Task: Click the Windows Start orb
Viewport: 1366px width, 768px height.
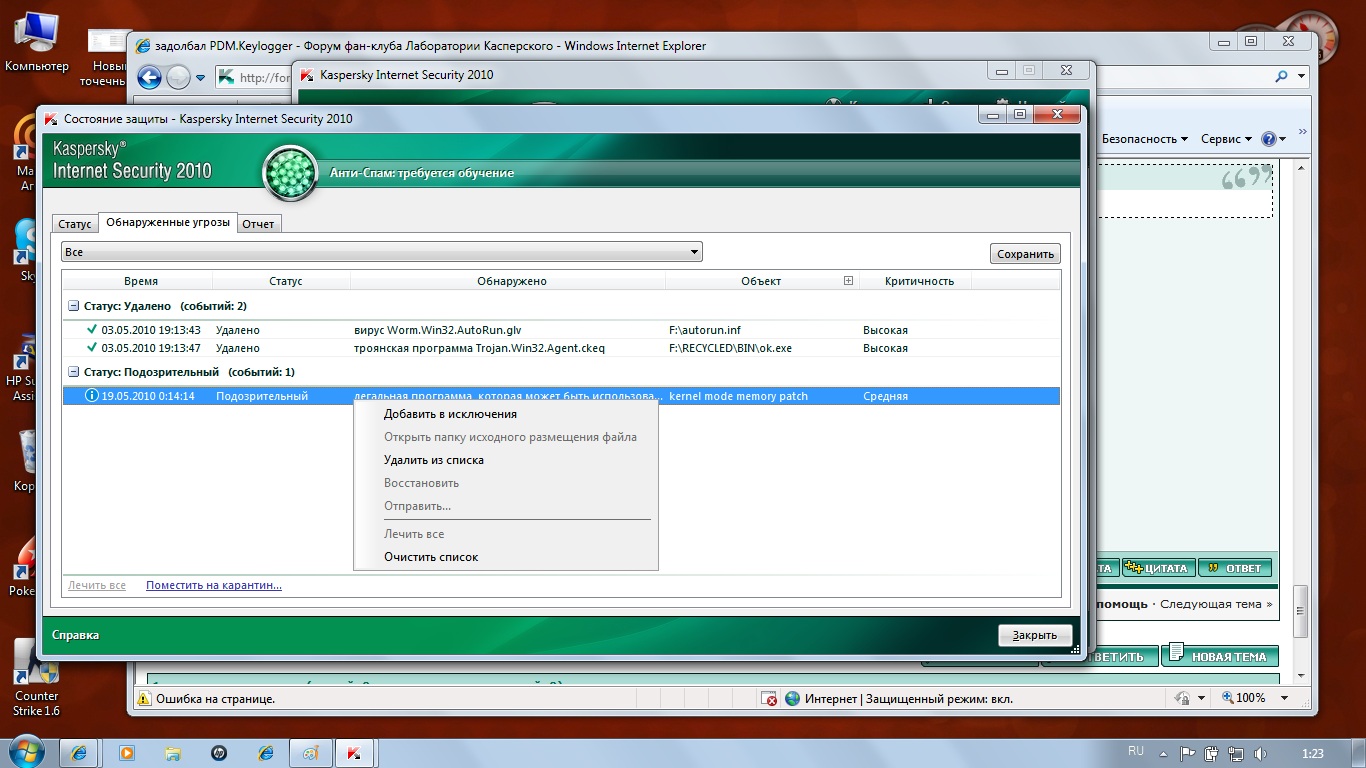Action: (x=24, y=752)
